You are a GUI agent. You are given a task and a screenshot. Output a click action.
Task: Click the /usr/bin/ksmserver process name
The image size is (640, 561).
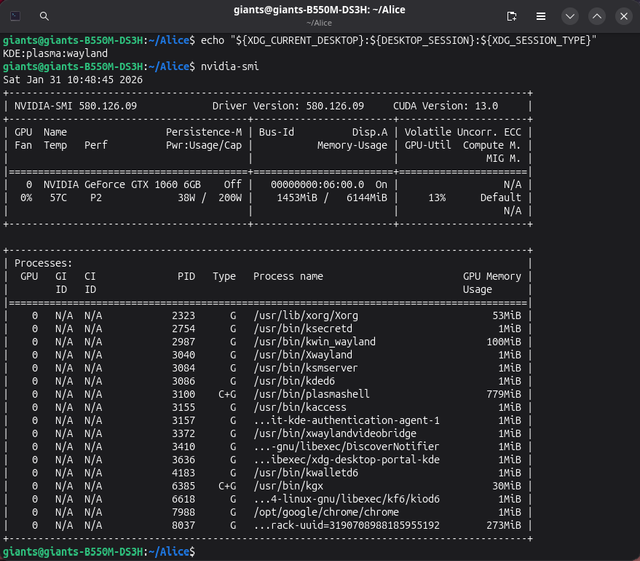306,368
